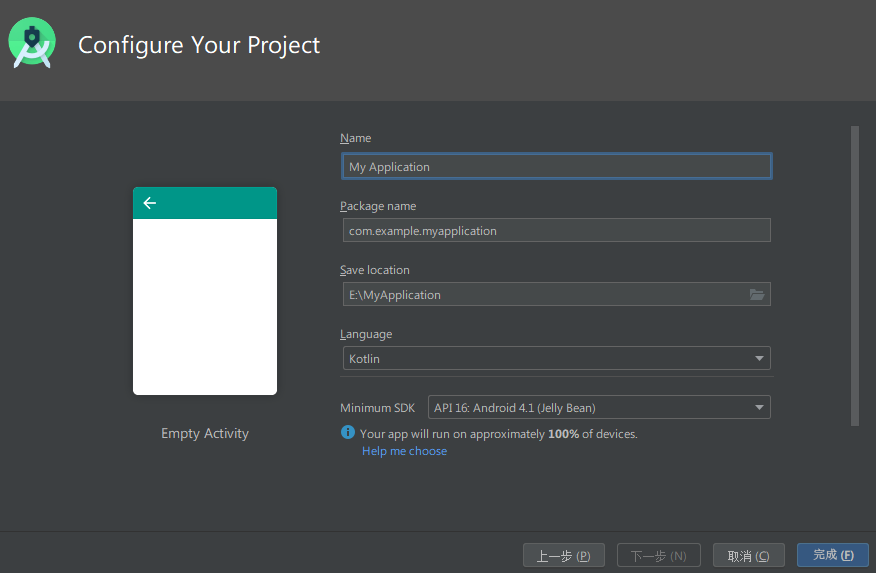Focus the Name field containing My Application

tap(555, 167)
